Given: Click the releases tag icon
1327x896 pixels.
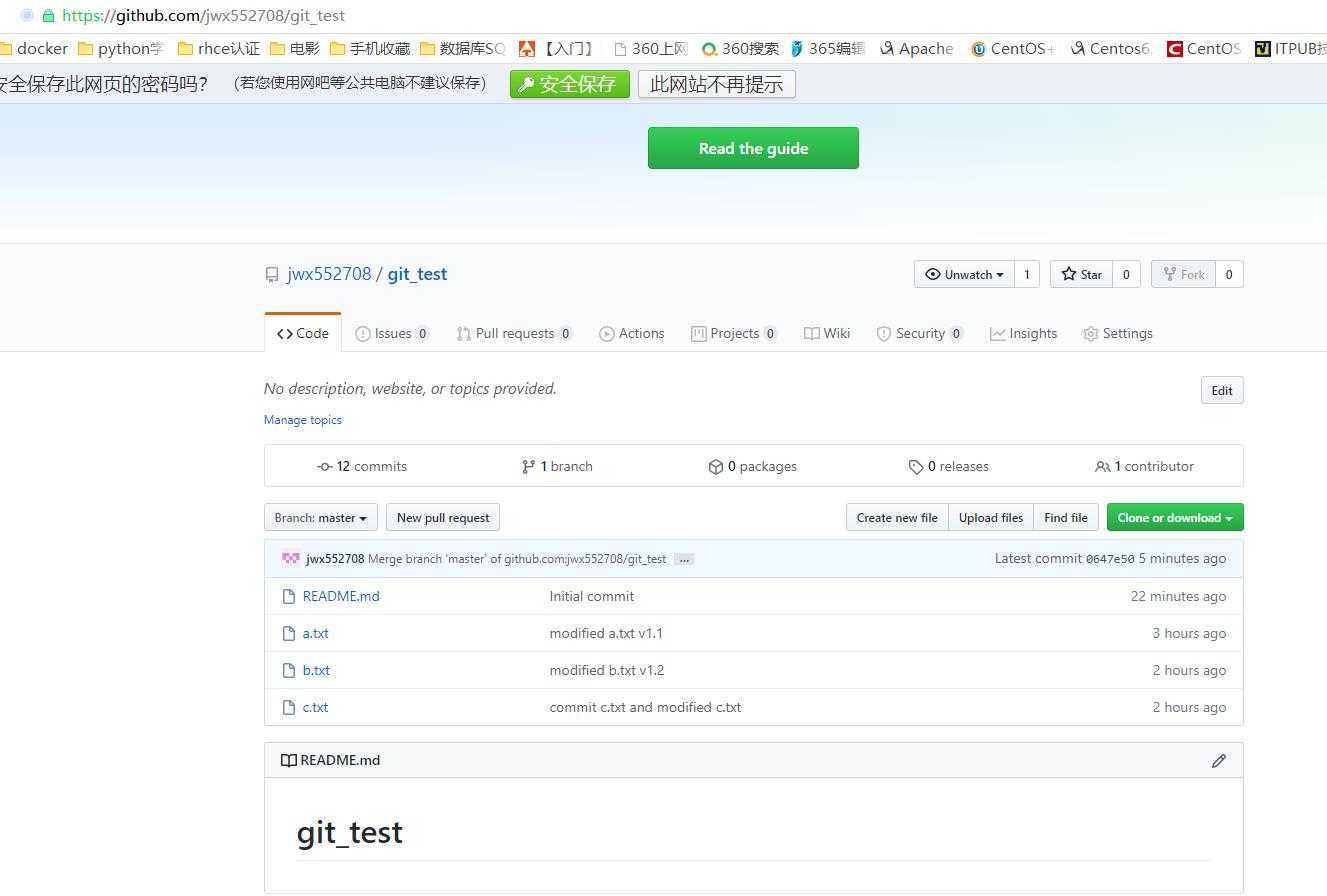Looking at the screenshot, I should (x=915, y=467).
